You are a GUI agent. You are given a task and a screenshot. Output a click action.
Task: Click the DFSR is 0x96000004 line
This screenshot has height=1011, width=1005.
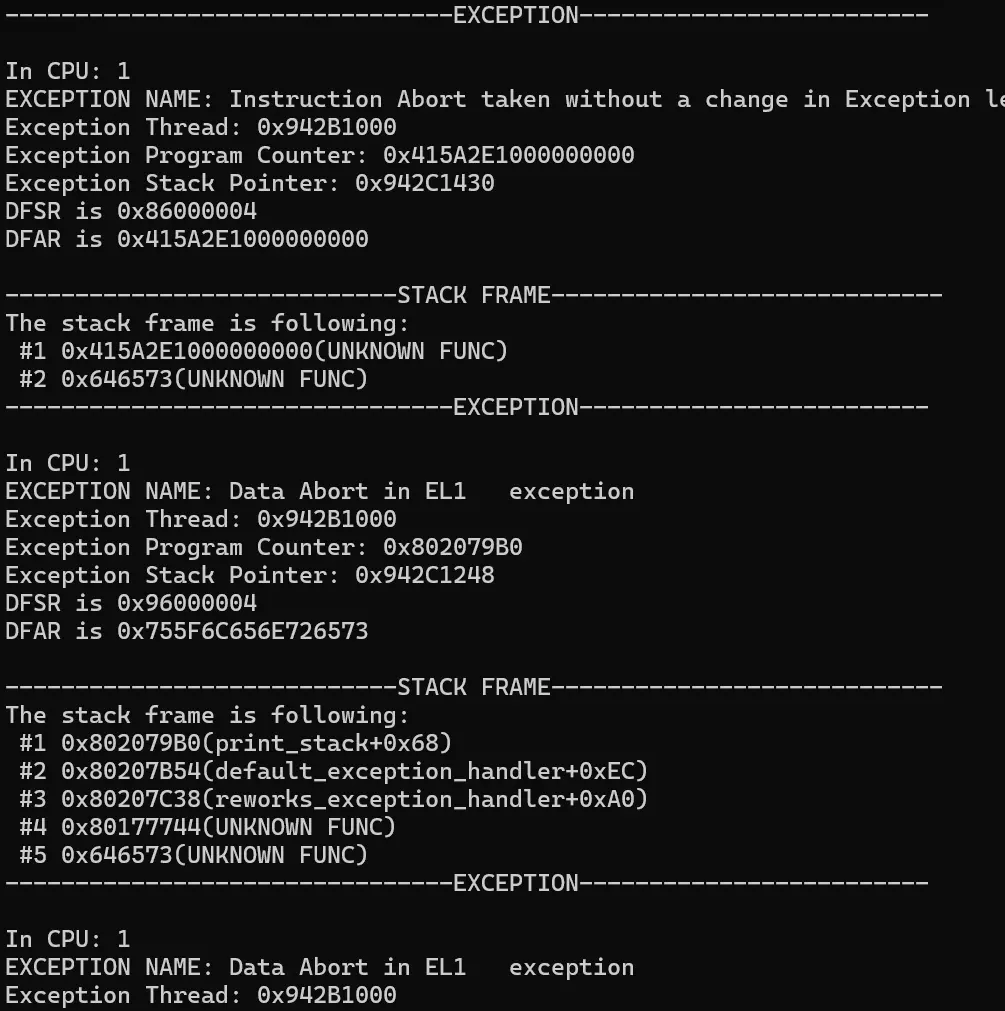click(131, 603)
